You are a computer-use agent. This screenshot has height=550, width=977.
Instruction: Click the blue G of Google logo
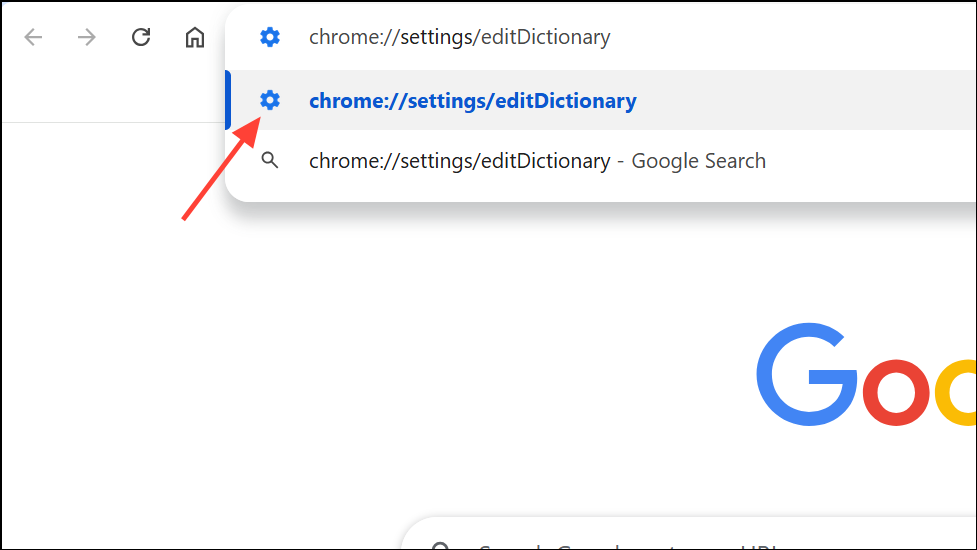(x=806, y=374)
